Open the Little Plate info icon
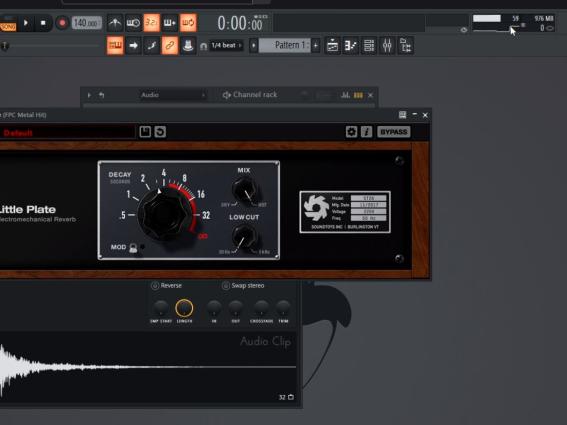 point(366,132)
